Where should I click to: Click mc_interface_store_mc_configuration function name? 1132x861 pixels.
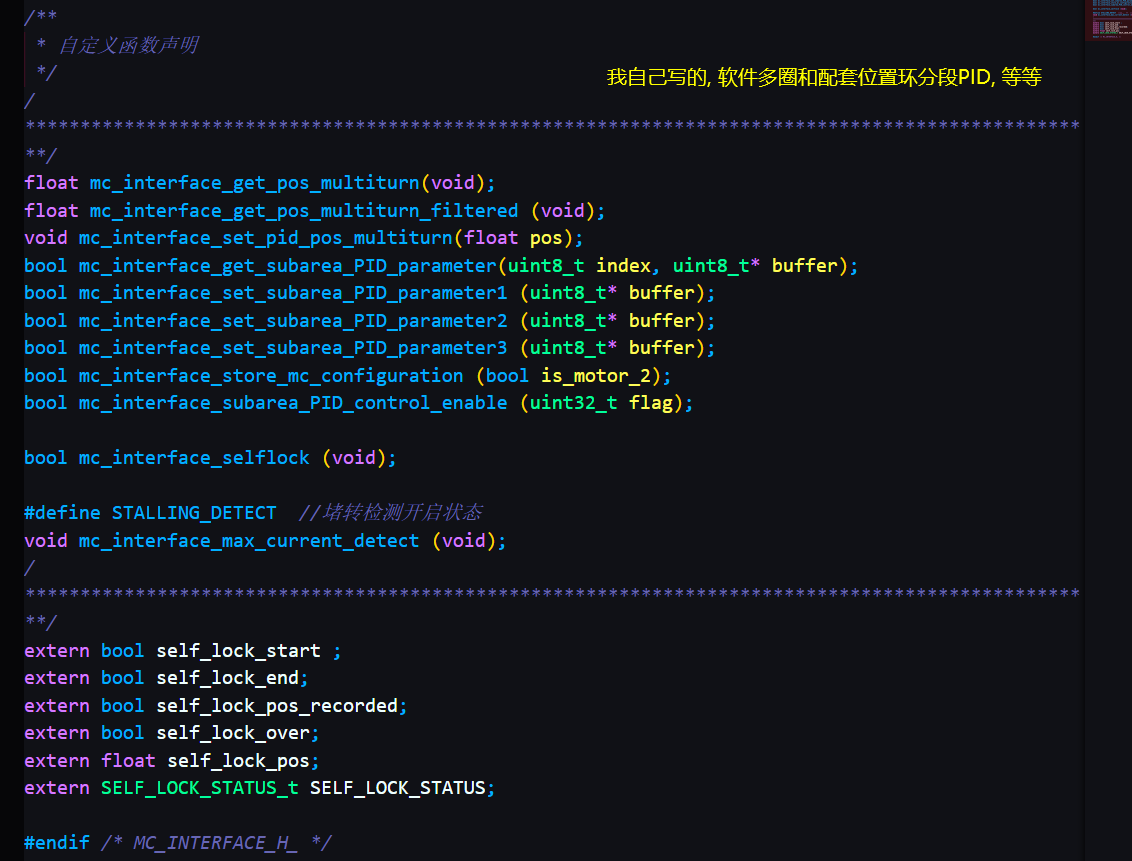(271, 376)
